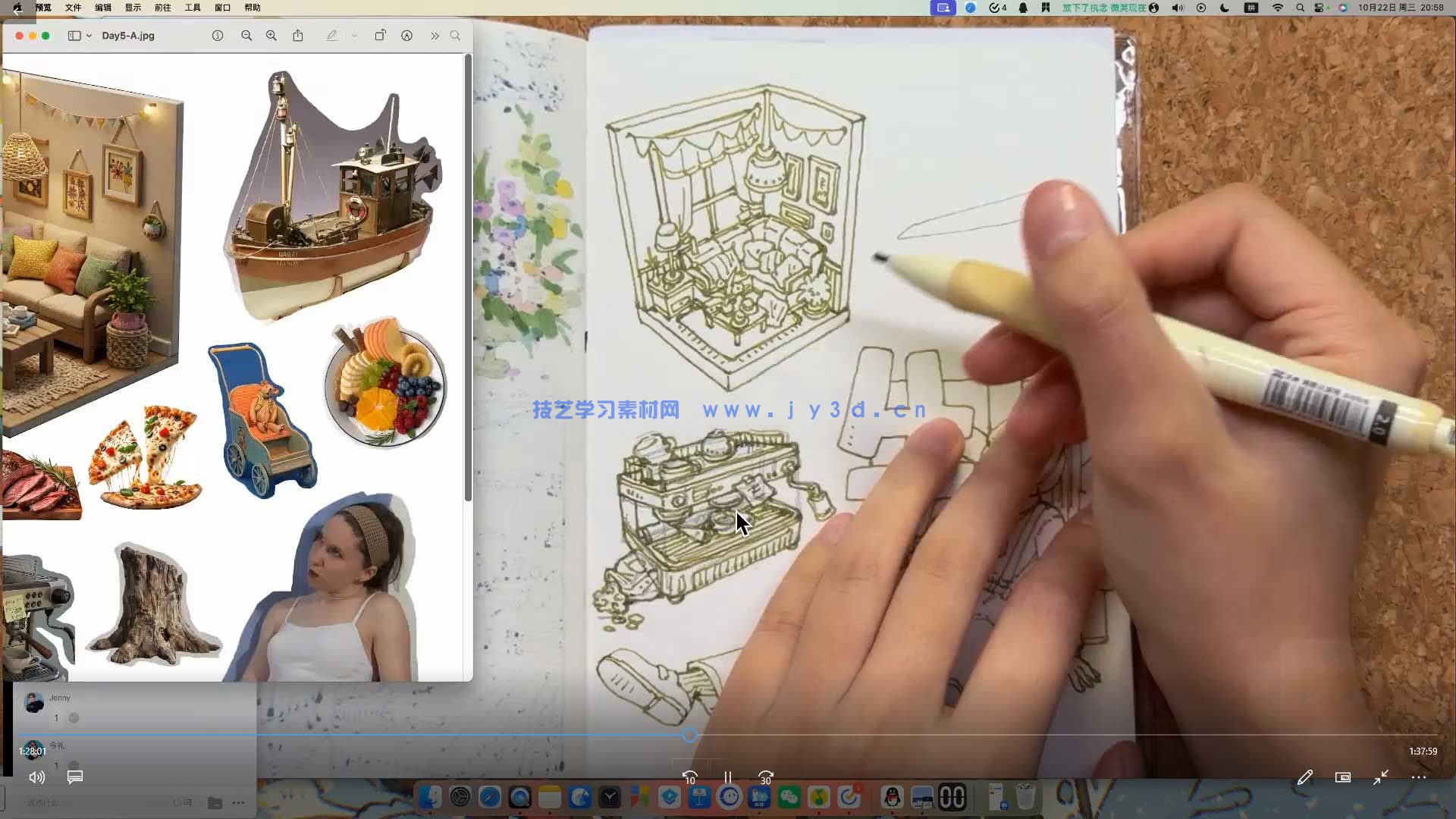Open the image info inspector in Preview
The width and height of the screenshot is (1456, 819).
(218, 36)
